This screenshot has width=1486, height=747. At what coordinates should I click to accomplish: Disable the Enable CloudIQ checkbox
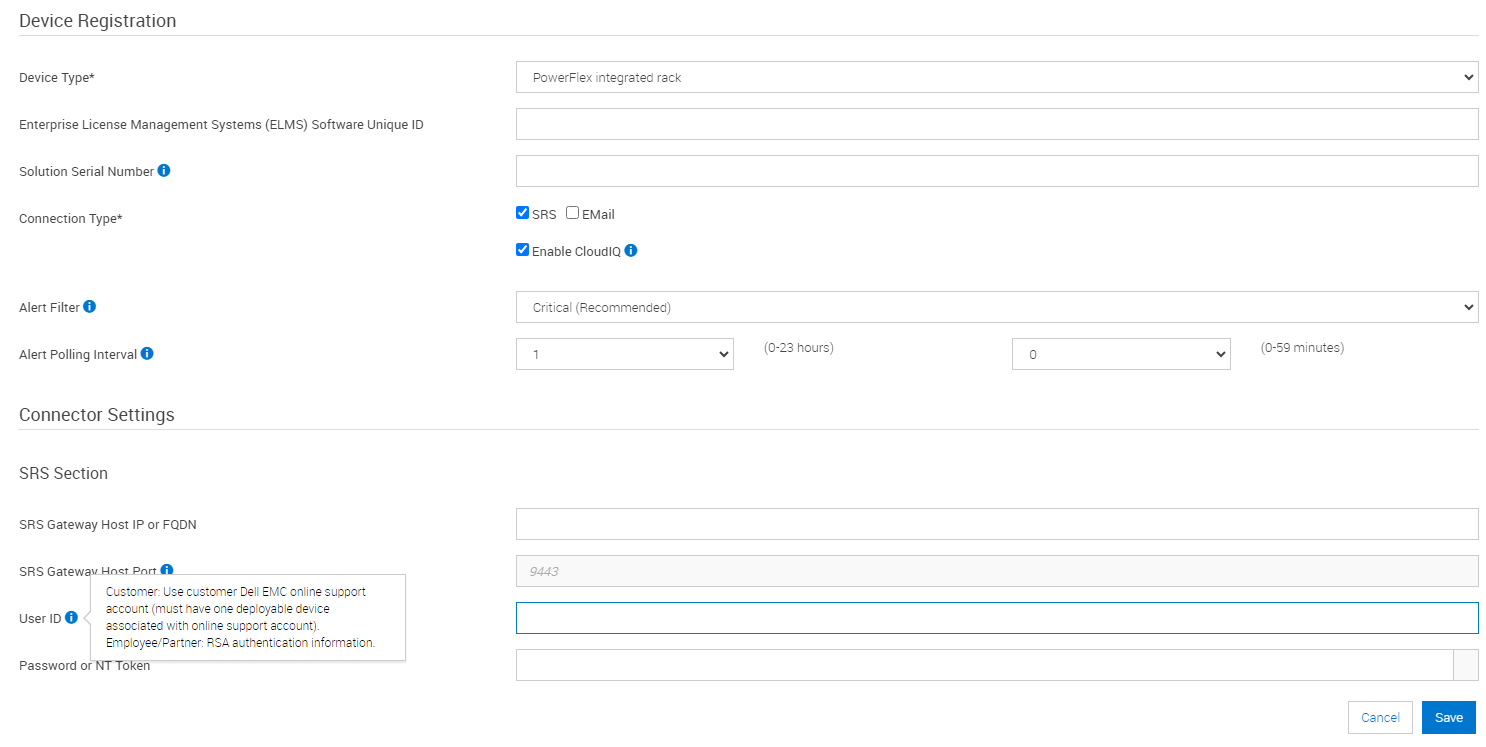point(522,250)
